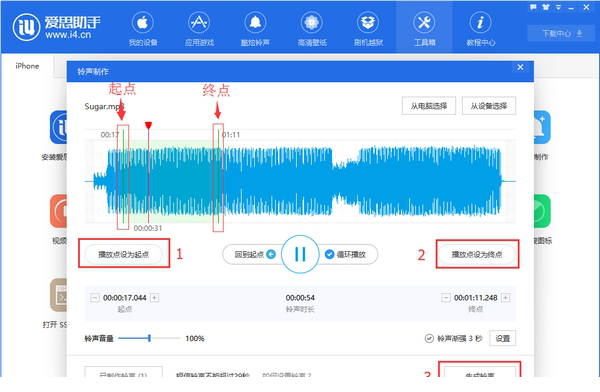Click the 铃声制作 dialog title
Screen dimensions: 600x392
[93, 71]
